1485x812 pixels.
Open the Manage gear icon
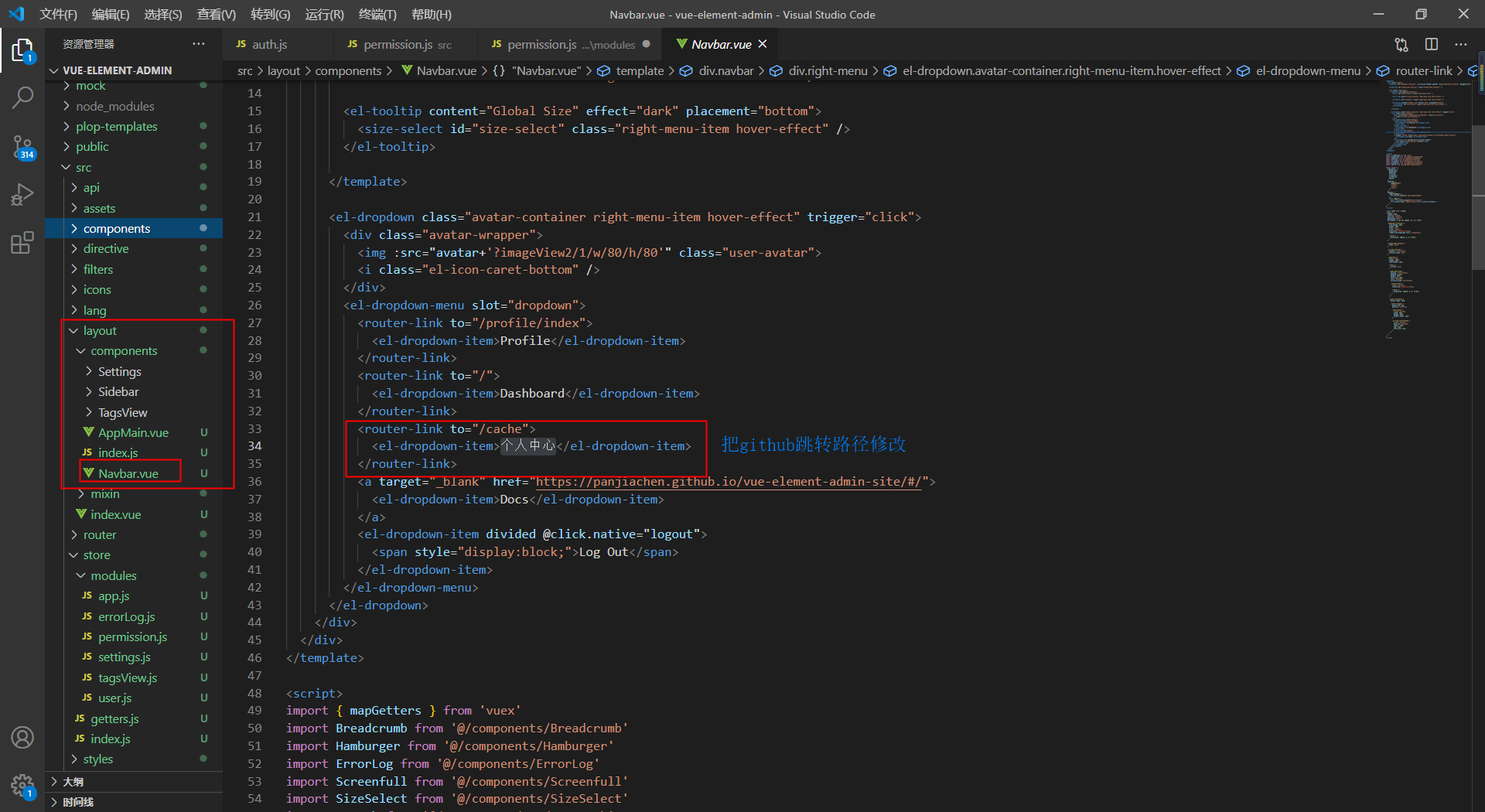(x=22, y=786)
